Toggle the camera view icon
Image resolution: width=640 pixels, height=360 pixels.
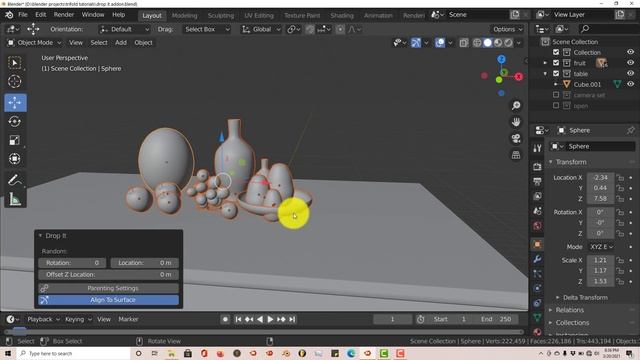tap(516, 138)
